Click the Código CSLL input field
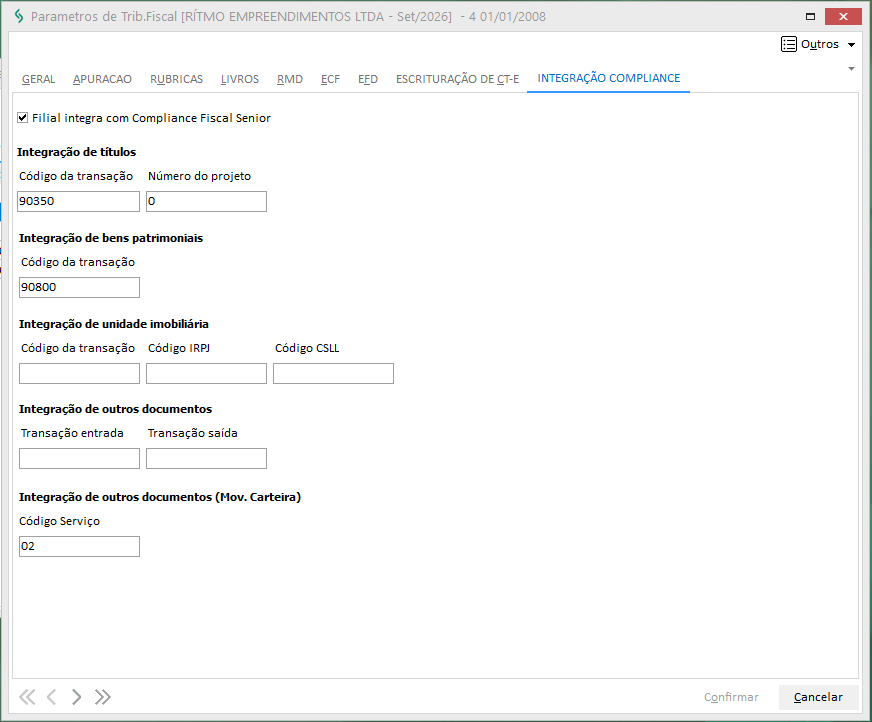This screenshot has width=872, height=722. click(x=333, y=373)
